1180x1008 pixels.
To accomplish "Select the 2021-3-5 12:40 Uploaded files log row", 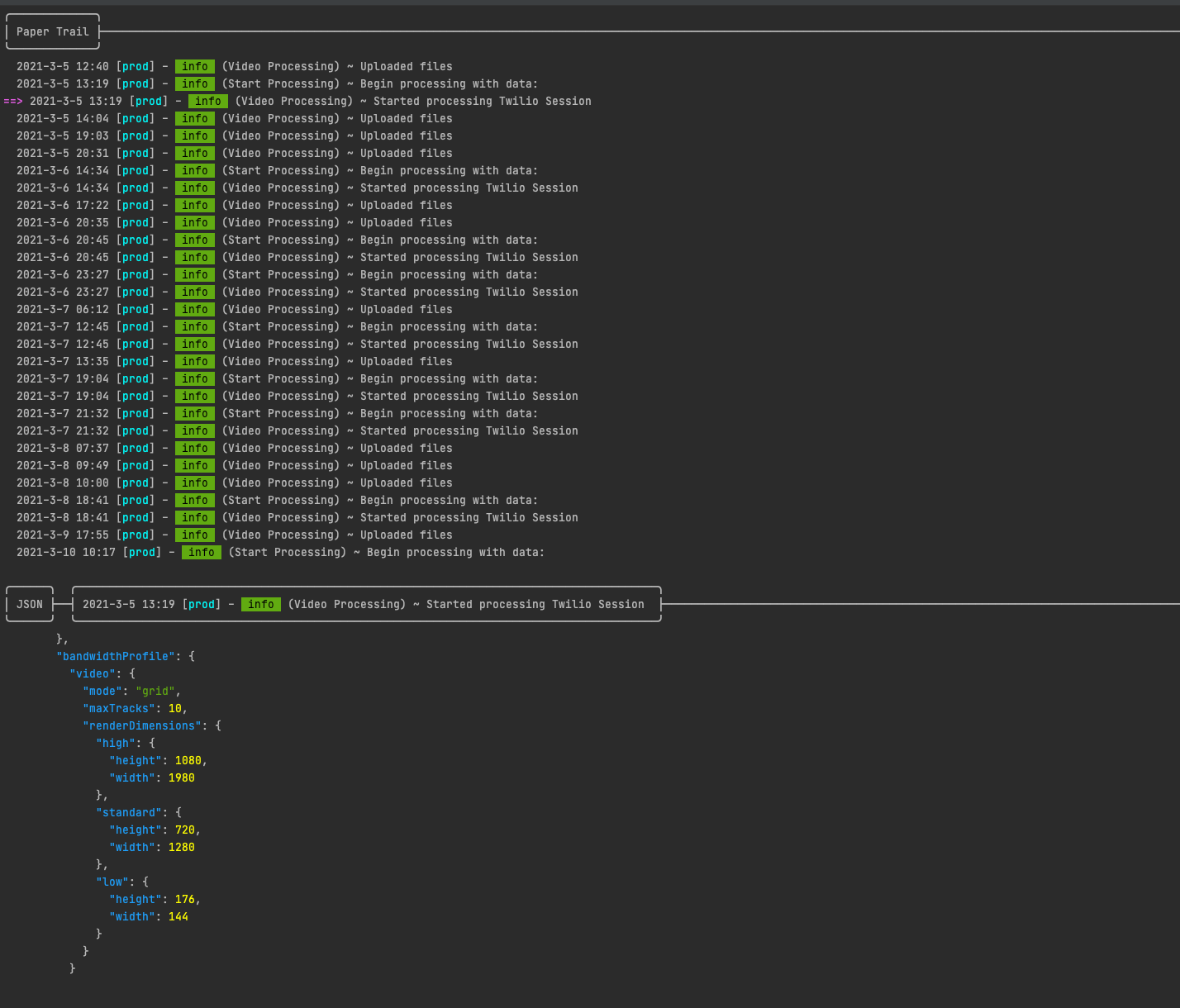I will coord(235,66).
